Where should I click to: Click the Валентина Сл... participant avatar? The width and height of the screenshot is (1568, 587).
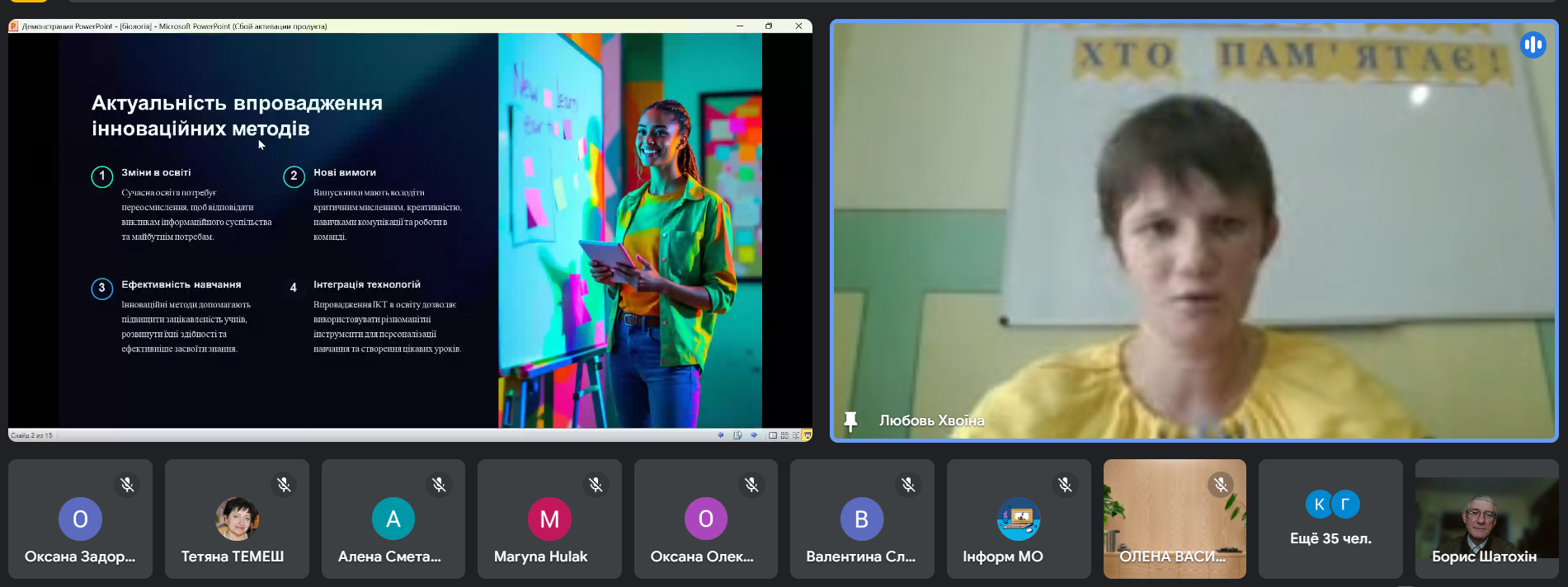tap(861, 519)
